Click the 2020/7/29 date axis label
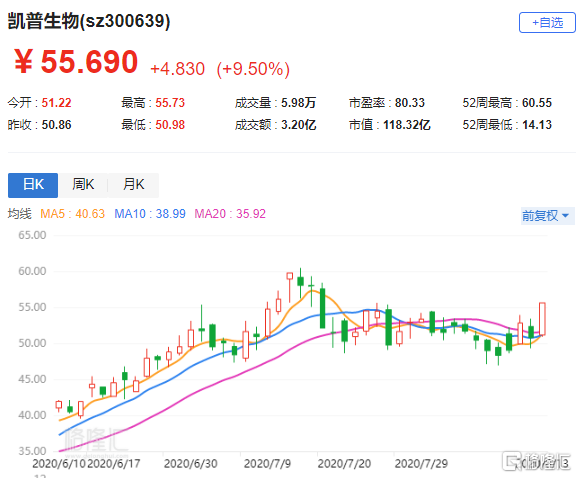The width and height of the screenshot is (577, 478). point(421,464)
